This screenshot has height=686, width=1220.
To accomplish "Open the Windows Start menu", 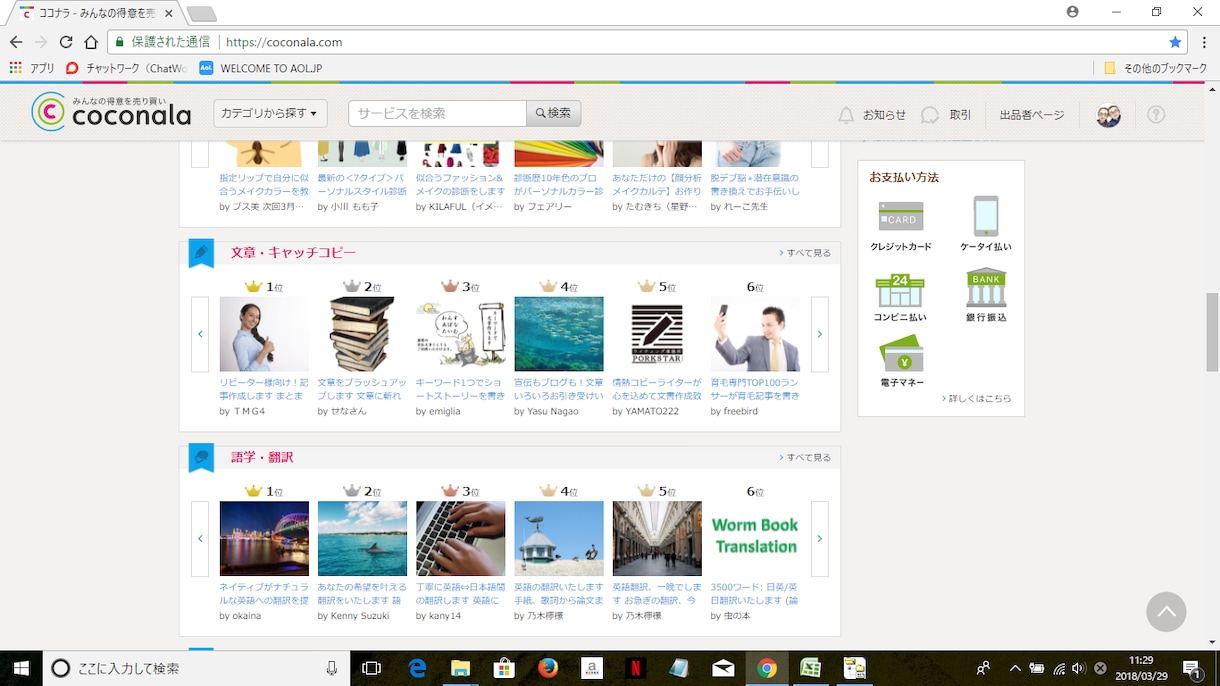I will tap(21, 668).
